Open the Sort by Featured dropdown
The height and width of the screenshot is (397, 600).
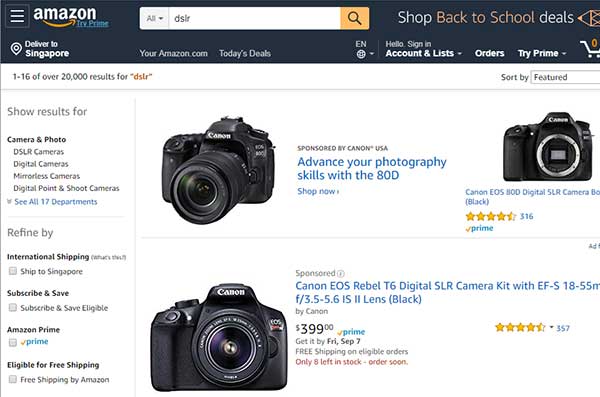click(x=566, y=77)
